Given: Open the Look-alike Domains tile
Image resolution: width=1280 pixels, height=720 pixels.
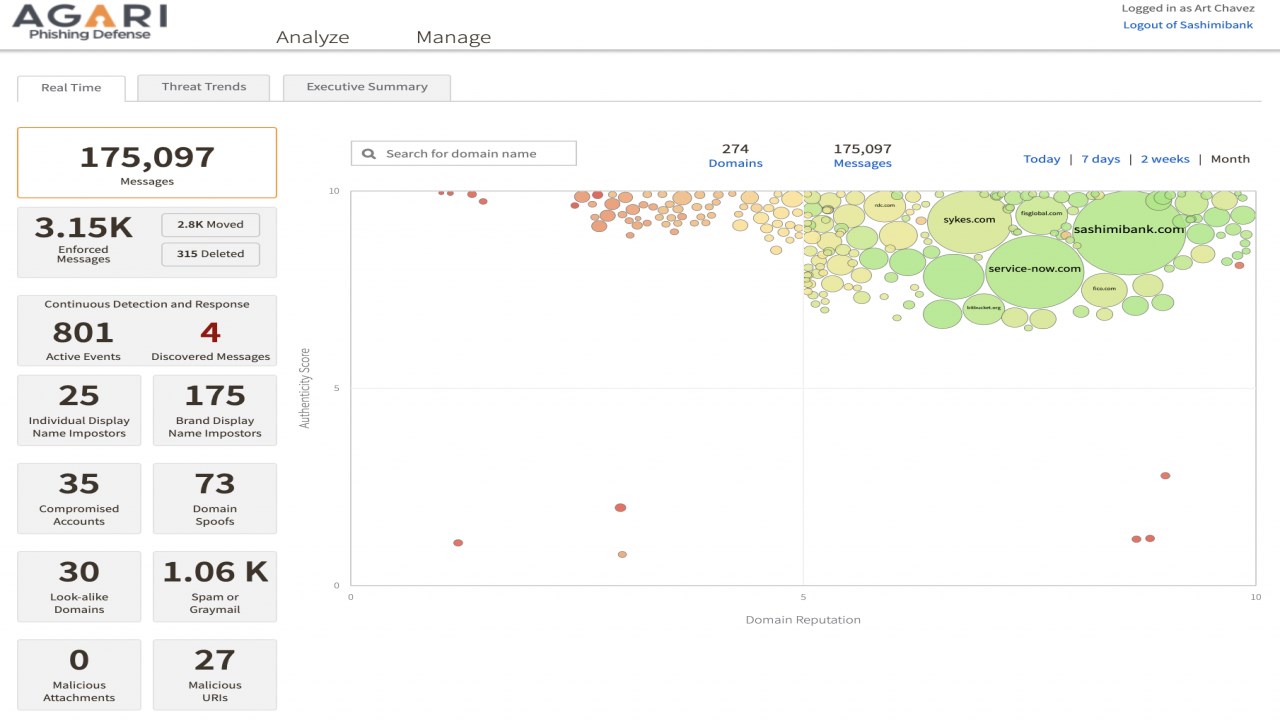Looking at the screenshot, I should [x=79, y=585].
